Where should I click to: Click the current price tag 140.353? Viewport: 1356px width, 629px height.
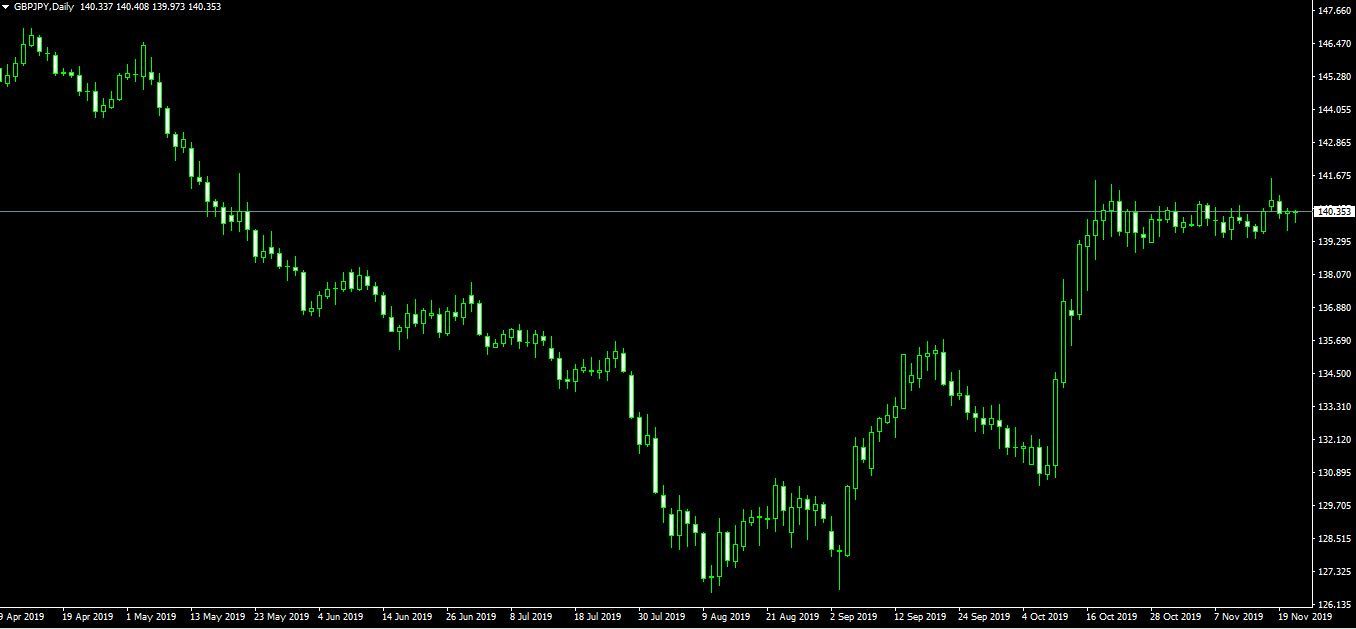[x=1335, y=212]
